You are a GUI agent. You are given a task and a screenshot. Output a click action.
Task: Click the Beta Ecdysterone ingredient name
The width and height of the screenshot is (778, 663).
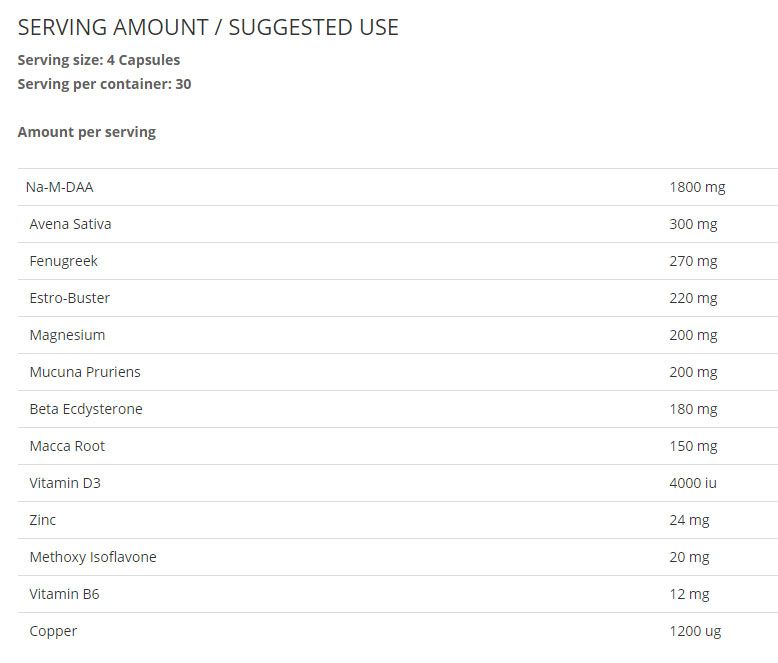(86, 409)
